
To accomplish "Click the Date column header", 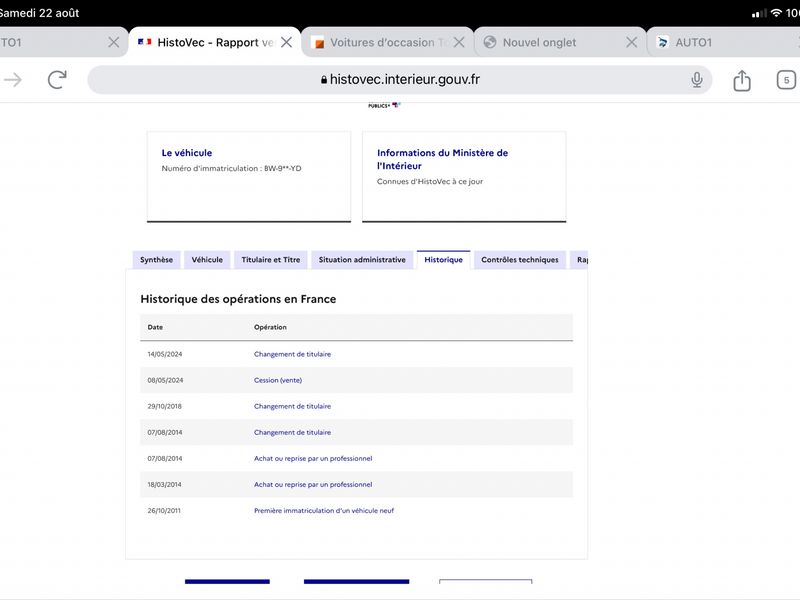I will 155,327.
